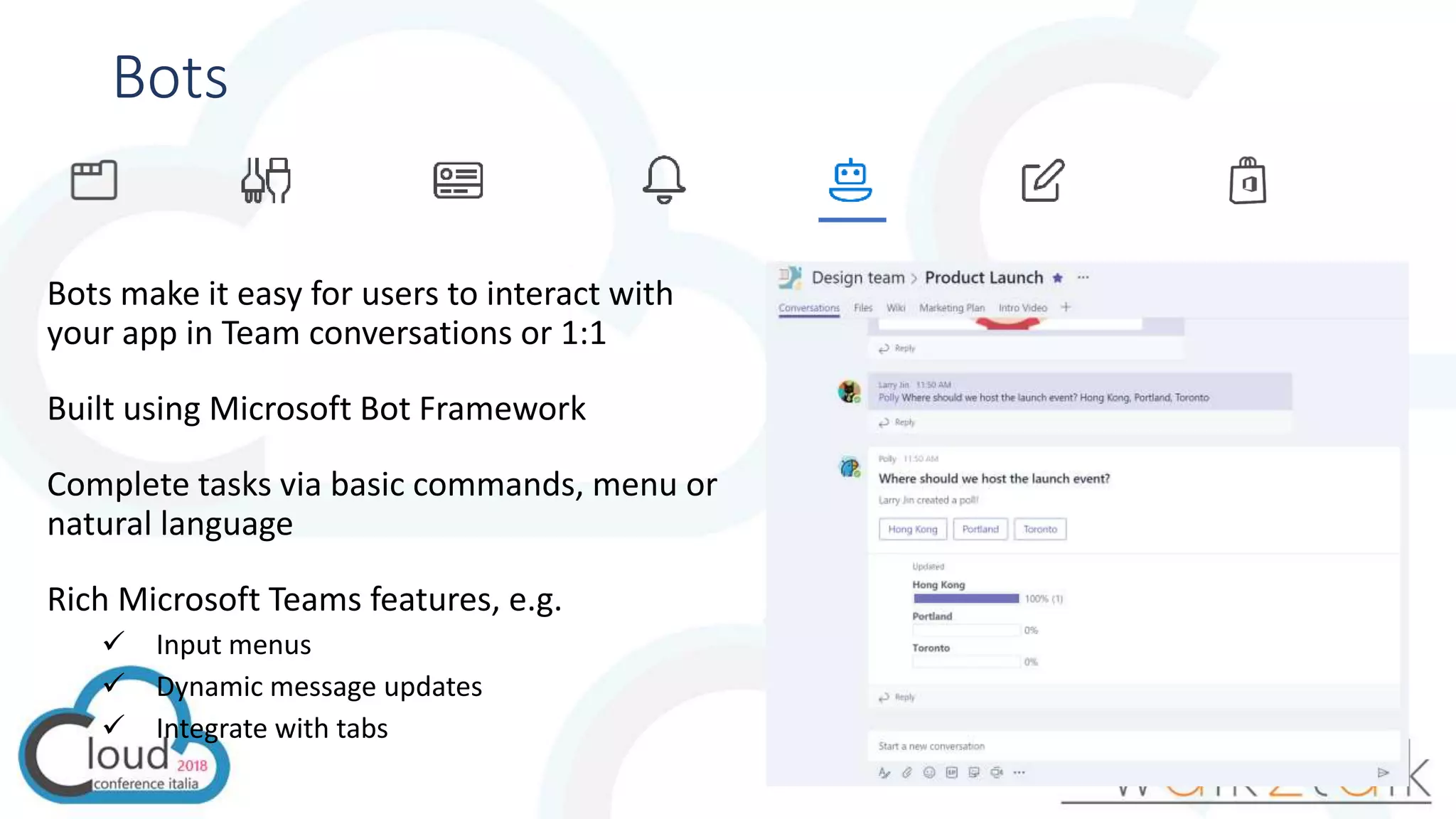The height and width of the screenshot is (819, 1456).
Task: Click the Start a new conversation box
Action: [1133, 746]
